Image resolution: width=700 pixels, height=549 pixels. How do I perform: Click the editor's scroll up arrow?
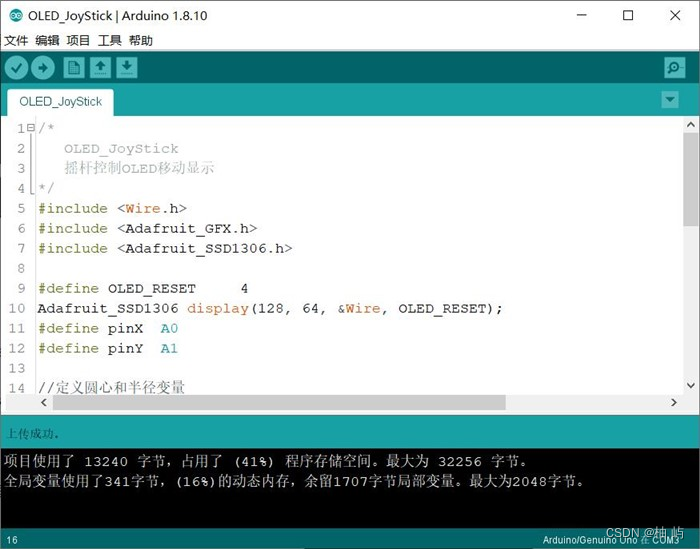pos(690,125)
